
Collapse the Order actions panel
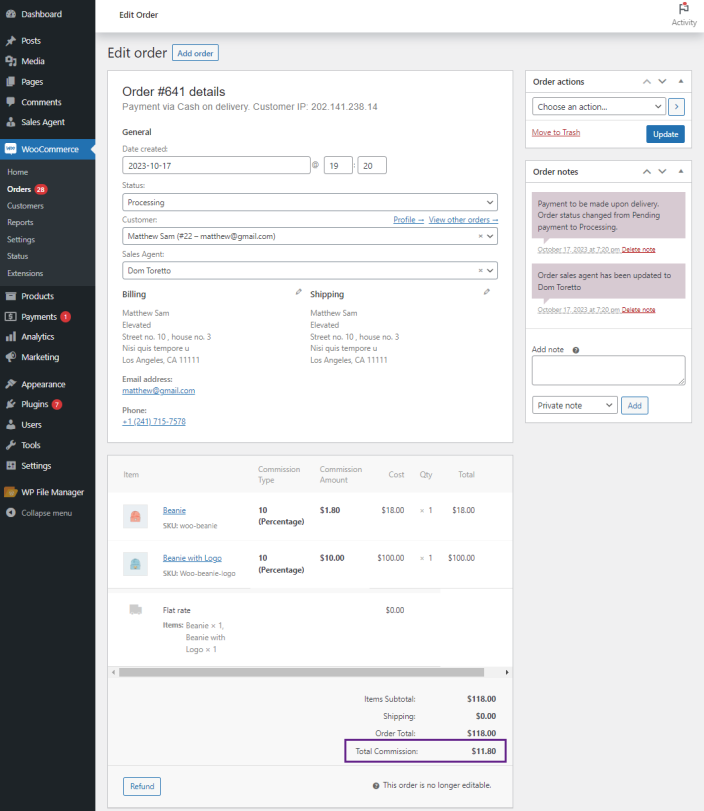click(681, 81)
